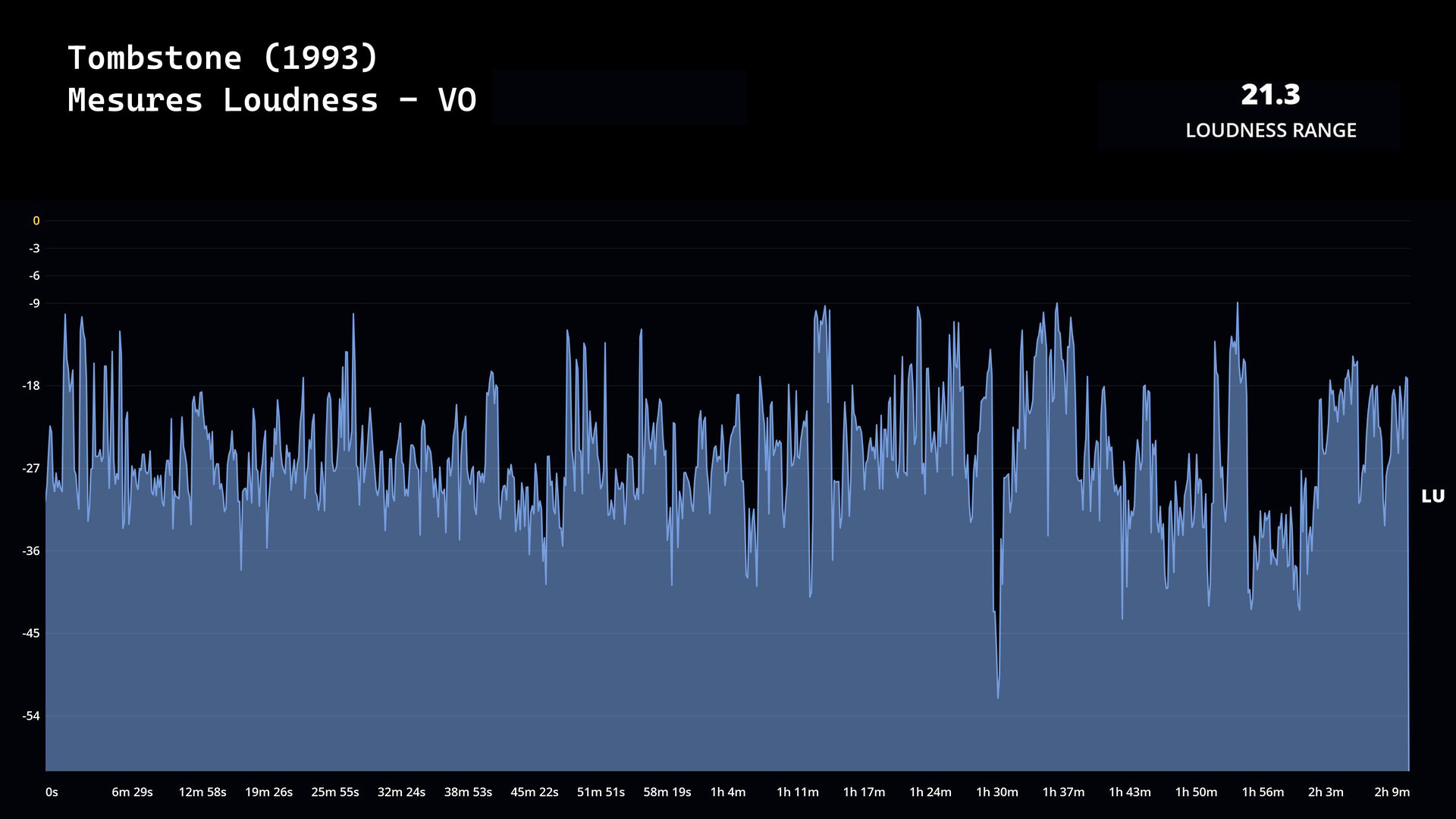Click the 21.3 loudness range value
This screenshot has height=819, width=1456.
click(1270, 95)
